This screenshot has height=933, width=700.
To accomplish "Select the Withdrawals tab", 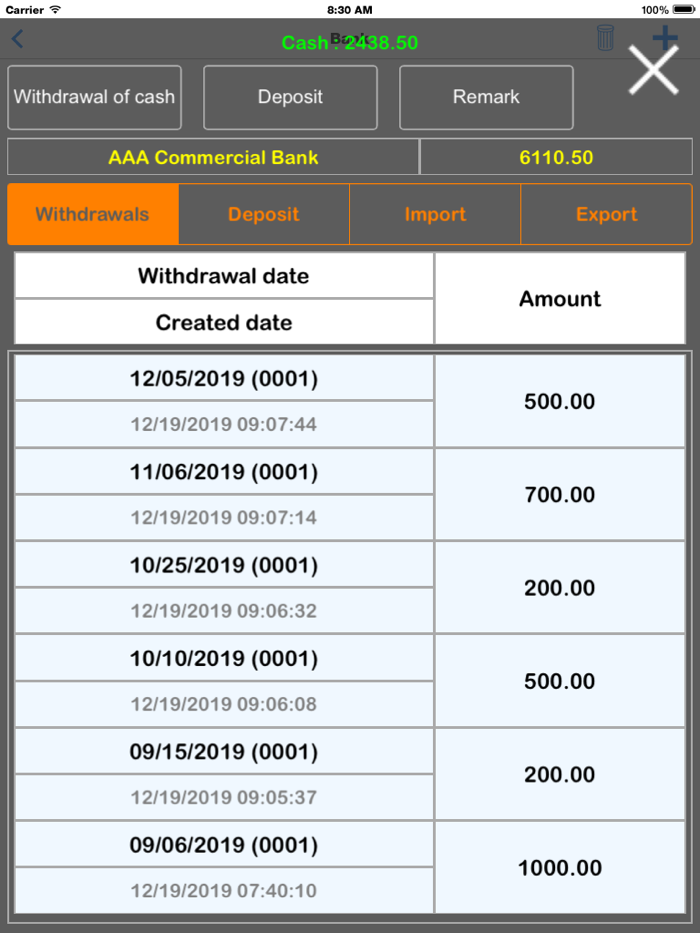I will pyautogui.click(x=92, y=214).
